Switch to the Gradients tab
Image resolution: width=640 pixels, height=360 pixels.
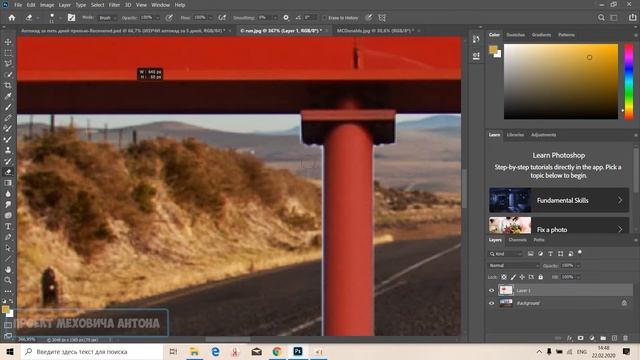(541, 35)
